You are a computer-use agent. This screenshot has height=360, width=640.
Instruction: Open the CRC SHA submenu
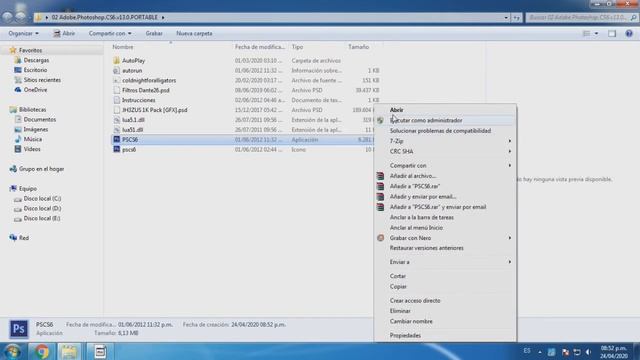(x=445, y=151)
